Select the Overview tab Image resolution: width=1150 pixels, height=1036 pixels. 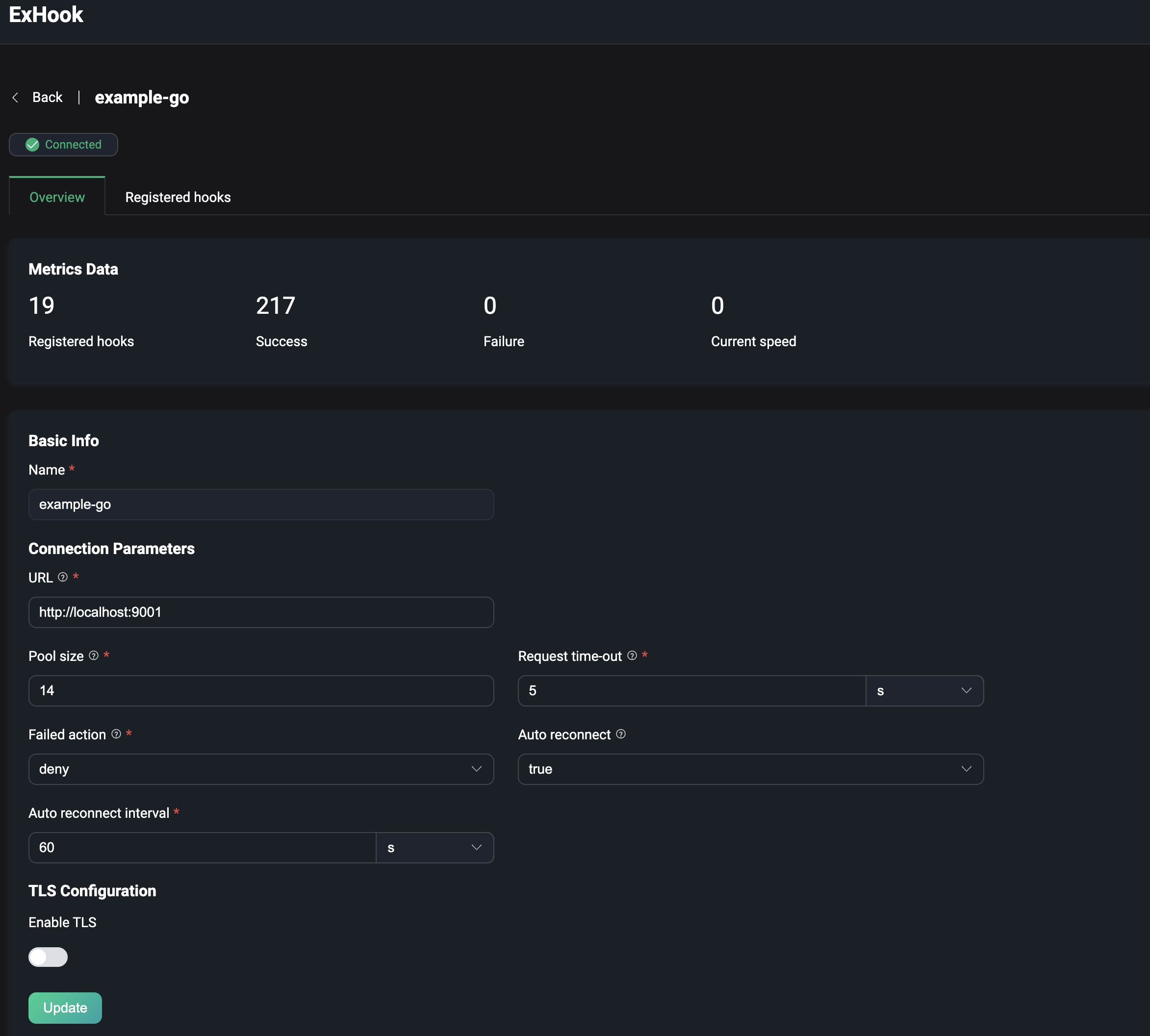pyautogui.click(x=57, y=198)
